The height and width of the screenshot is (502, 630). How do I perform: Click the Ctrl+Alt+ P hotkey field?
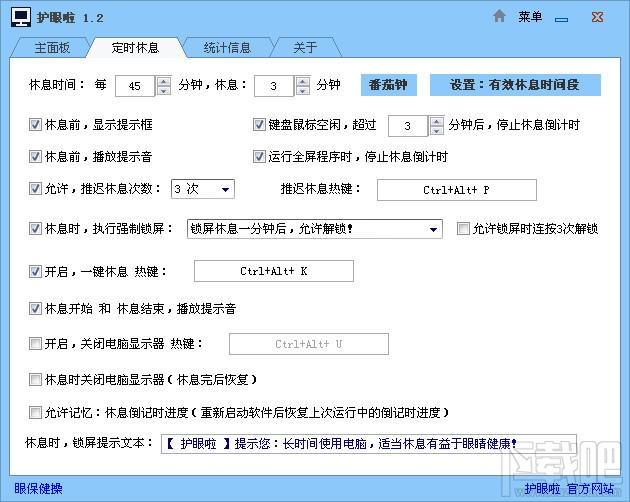457,190
